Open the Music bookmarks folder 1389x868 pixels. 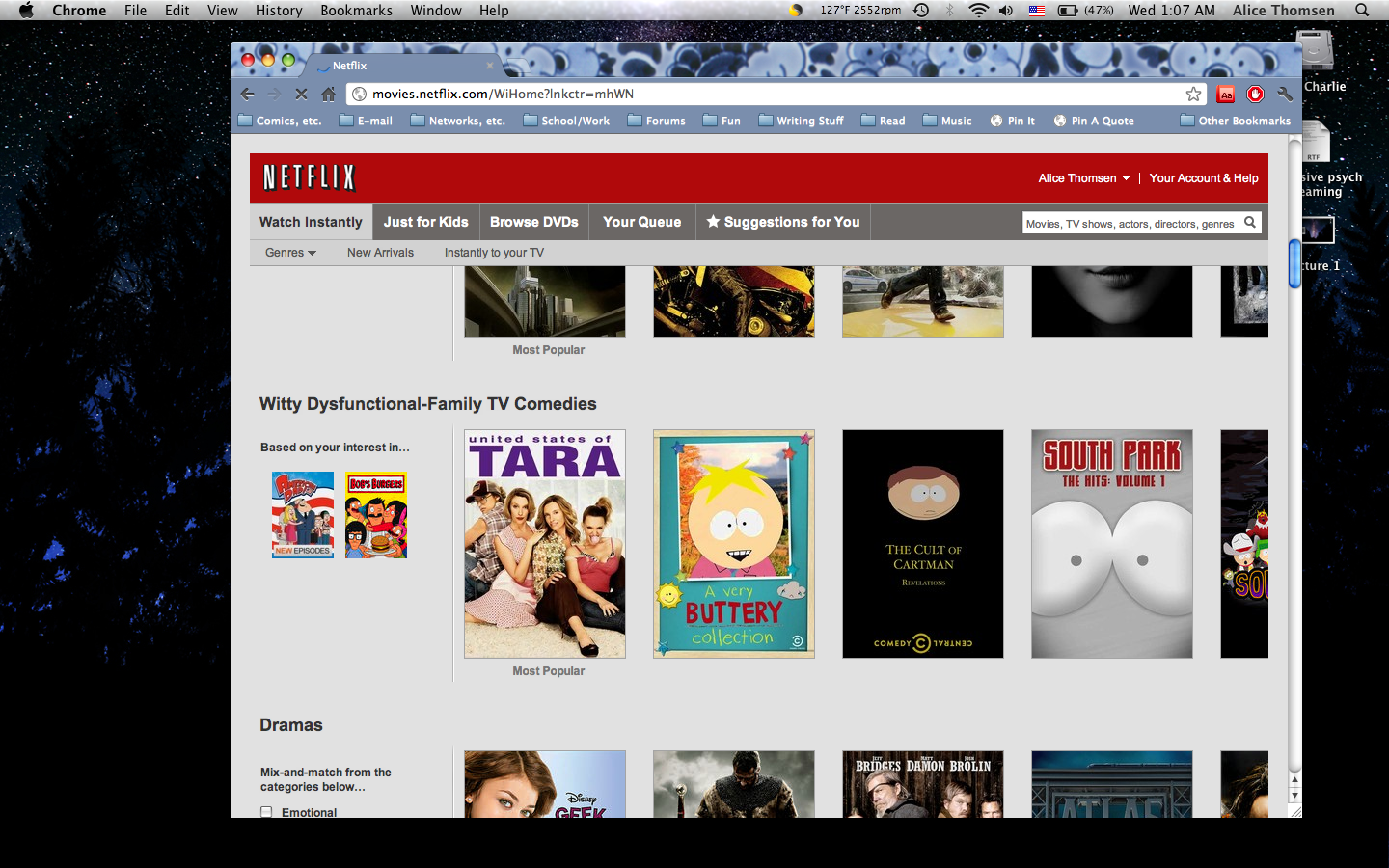[x=947, y=121]
